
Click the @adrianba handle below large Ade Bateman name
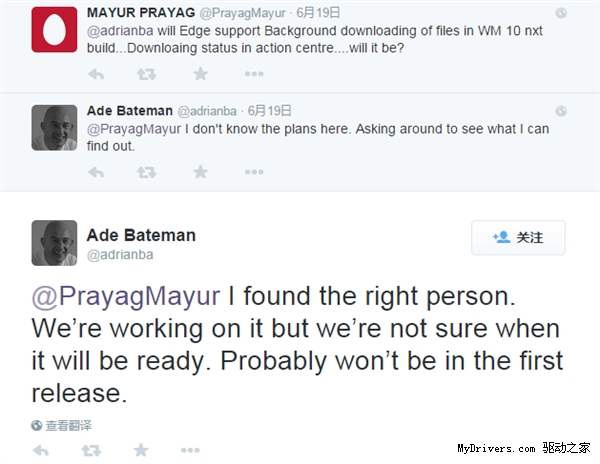(x=121, y=256)
